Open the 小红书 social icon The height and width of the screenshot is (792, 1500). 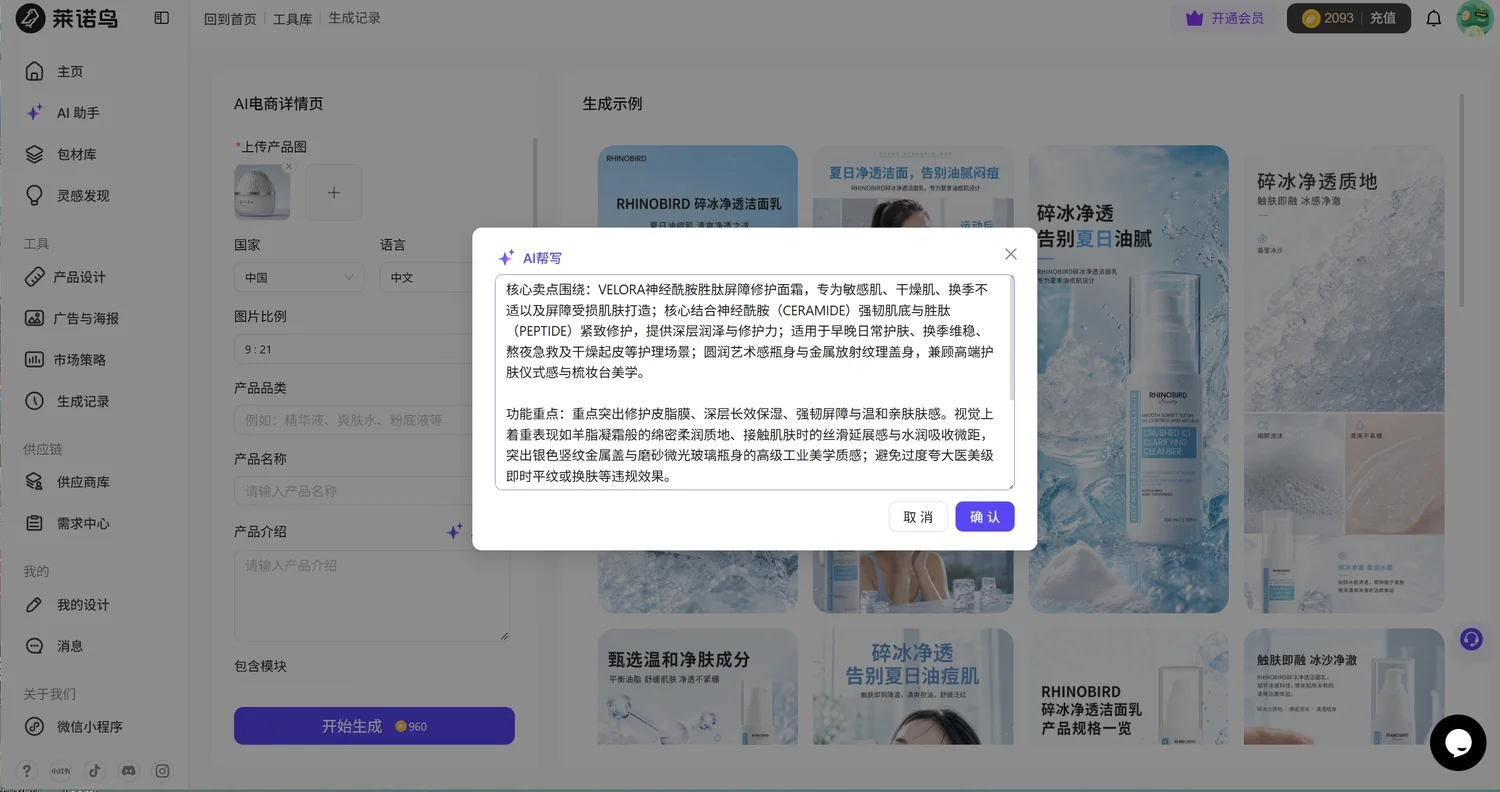(x=61, y=771)
